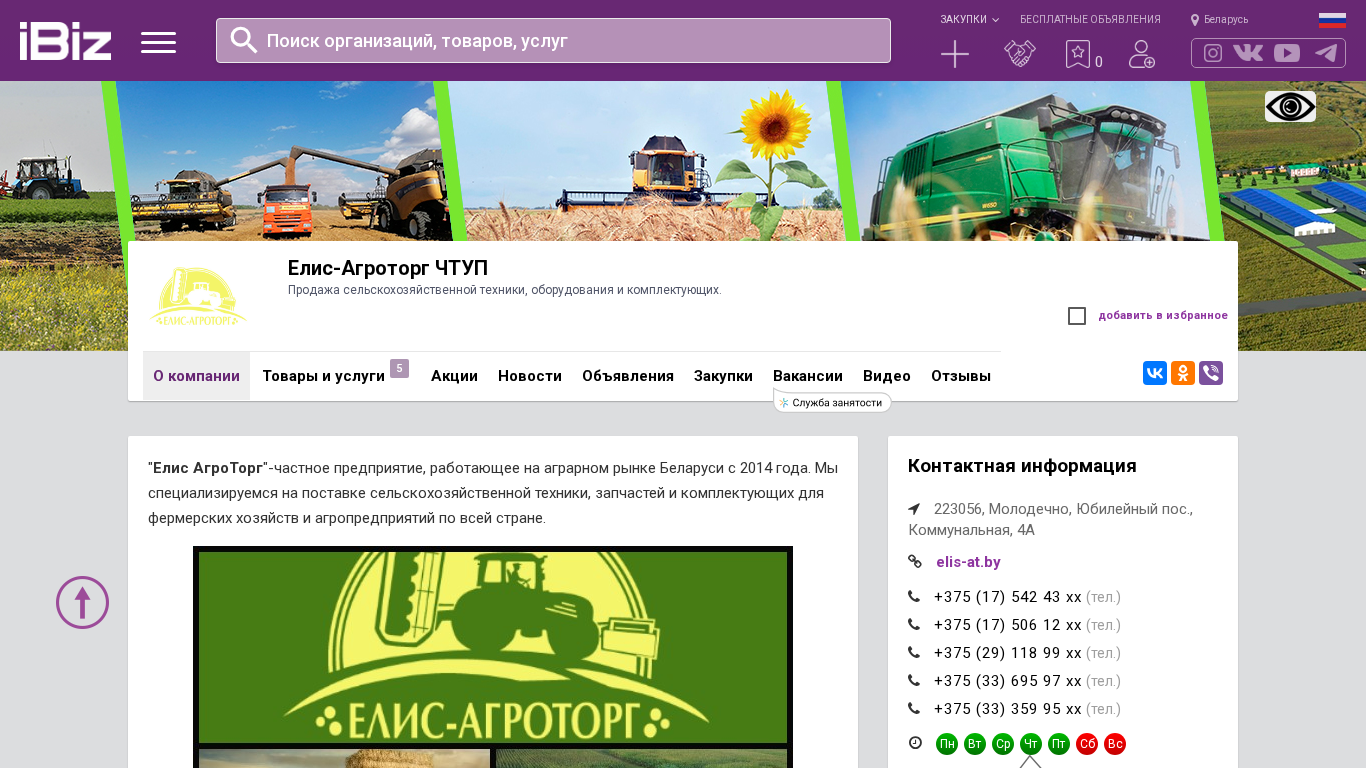
Task: Reveal phone number +375 (17) 506 12 xx
Action: pyautogui.click(x=1008, y=625)
